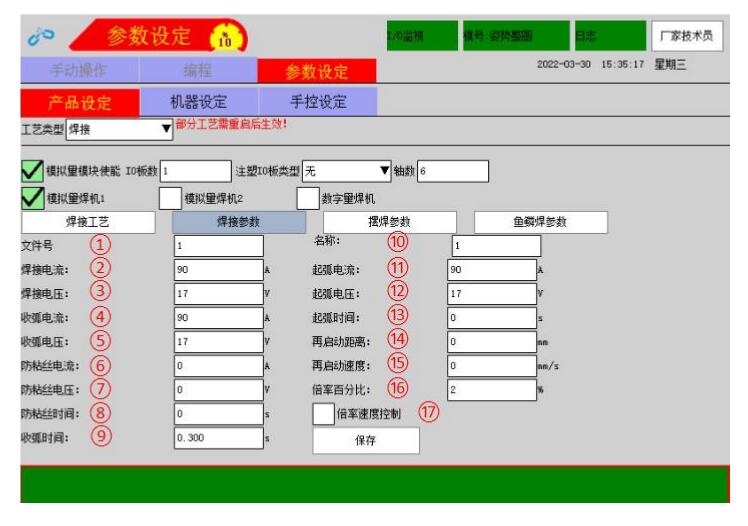Edit the 焊接电流 value field
This screenshot has height=526, width=748.
coord(218,270)
